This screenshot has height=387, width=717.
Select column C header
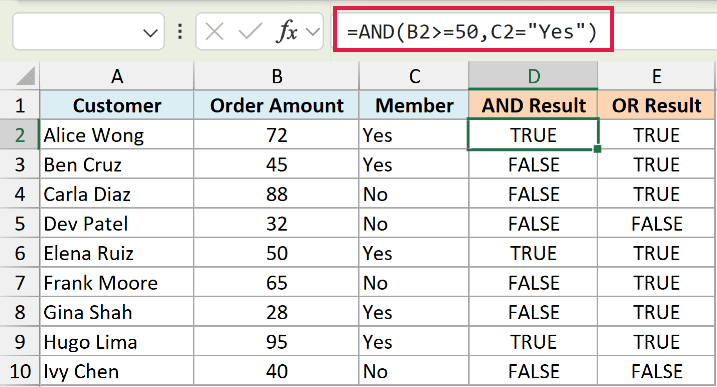click(414, 76)
